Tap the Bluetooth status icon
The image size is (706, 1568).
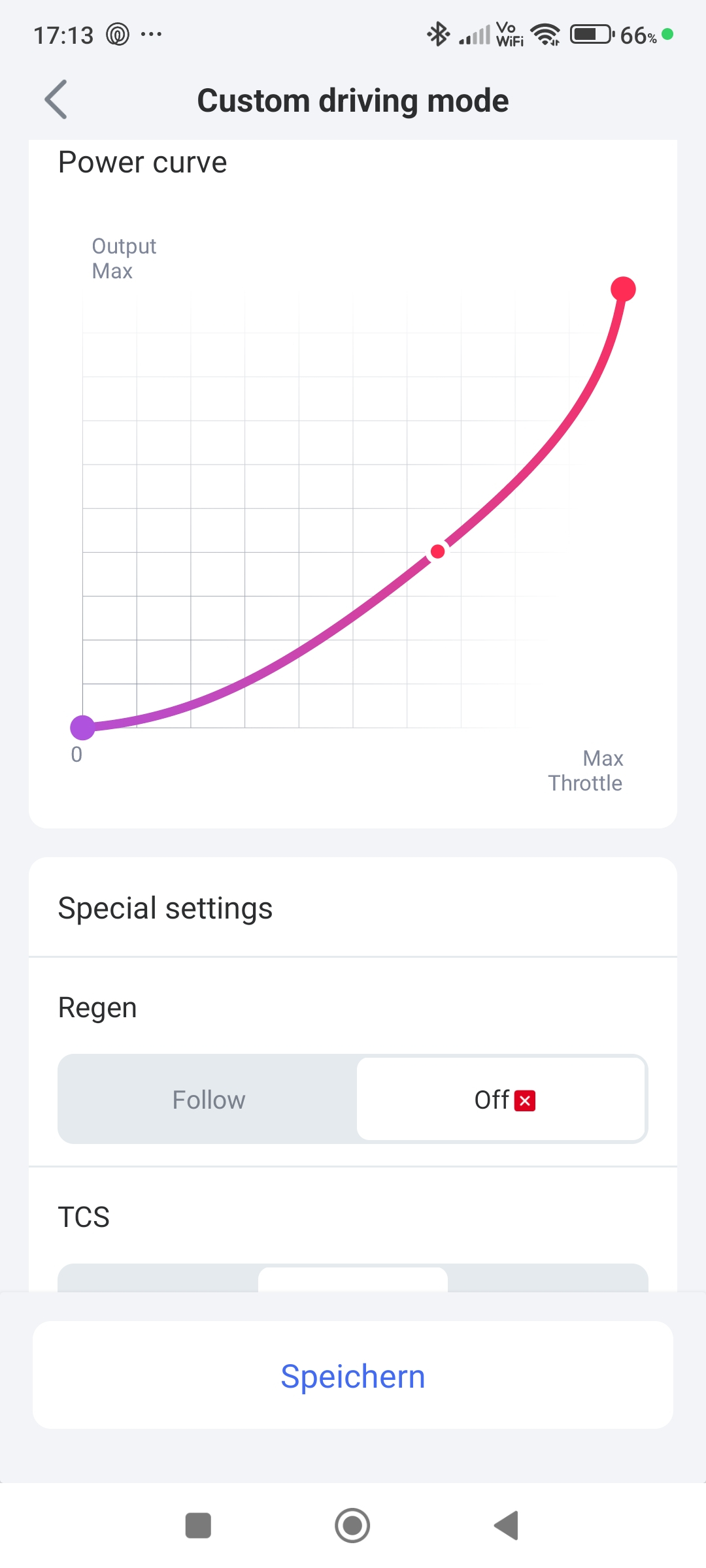pyautogui.click(x=438, y=34)
